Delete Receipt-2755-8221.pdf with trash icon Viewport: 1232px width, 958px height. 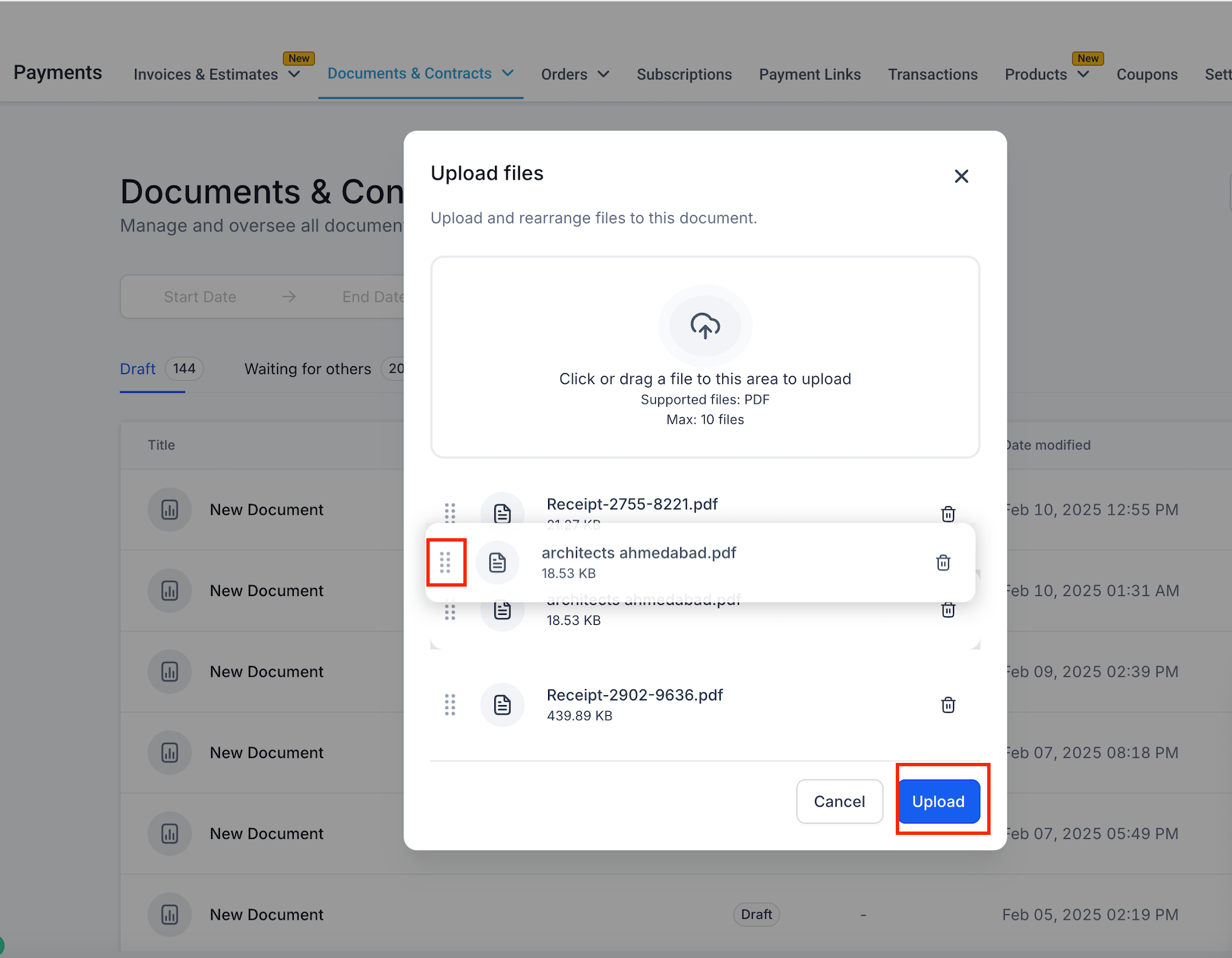point(948,514)
